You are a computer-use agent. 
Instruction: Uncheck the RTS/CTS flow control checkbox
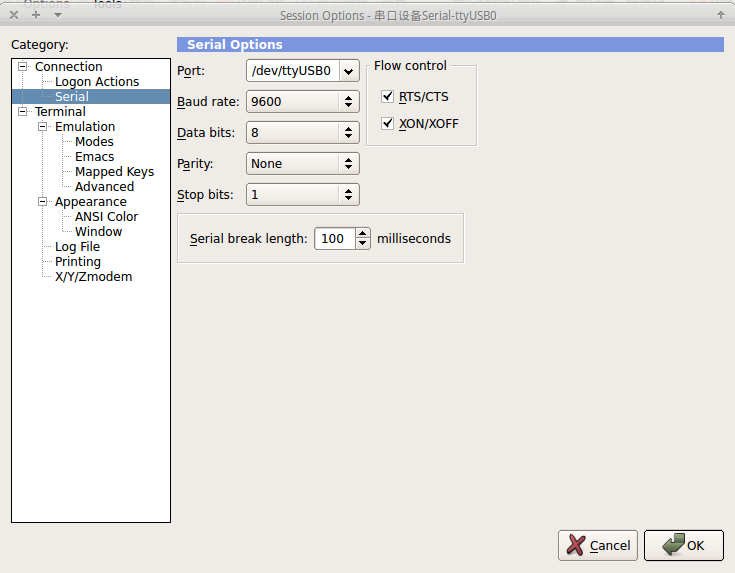[387, 97]
